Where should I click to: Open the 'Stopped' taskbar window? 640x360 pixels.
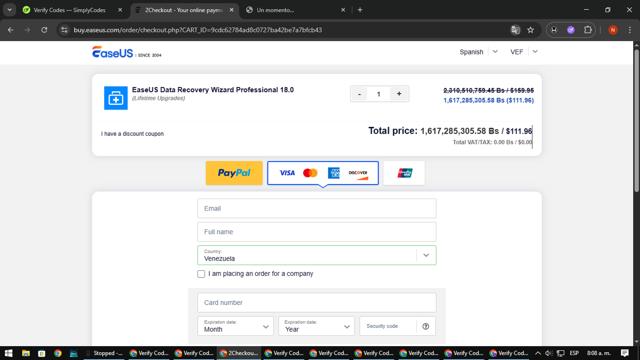tap(104, 353)
